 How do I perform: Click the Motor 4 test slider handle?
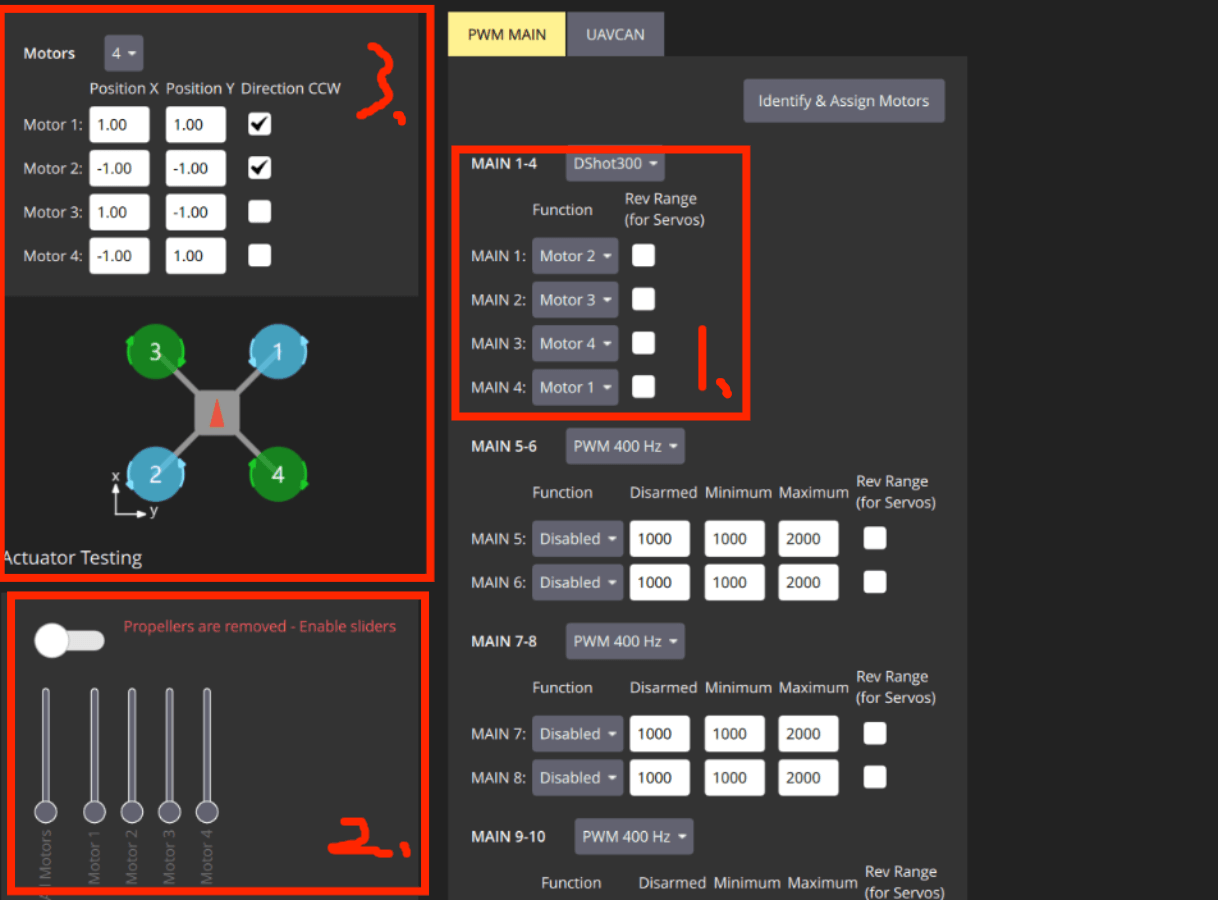[207, 811]
